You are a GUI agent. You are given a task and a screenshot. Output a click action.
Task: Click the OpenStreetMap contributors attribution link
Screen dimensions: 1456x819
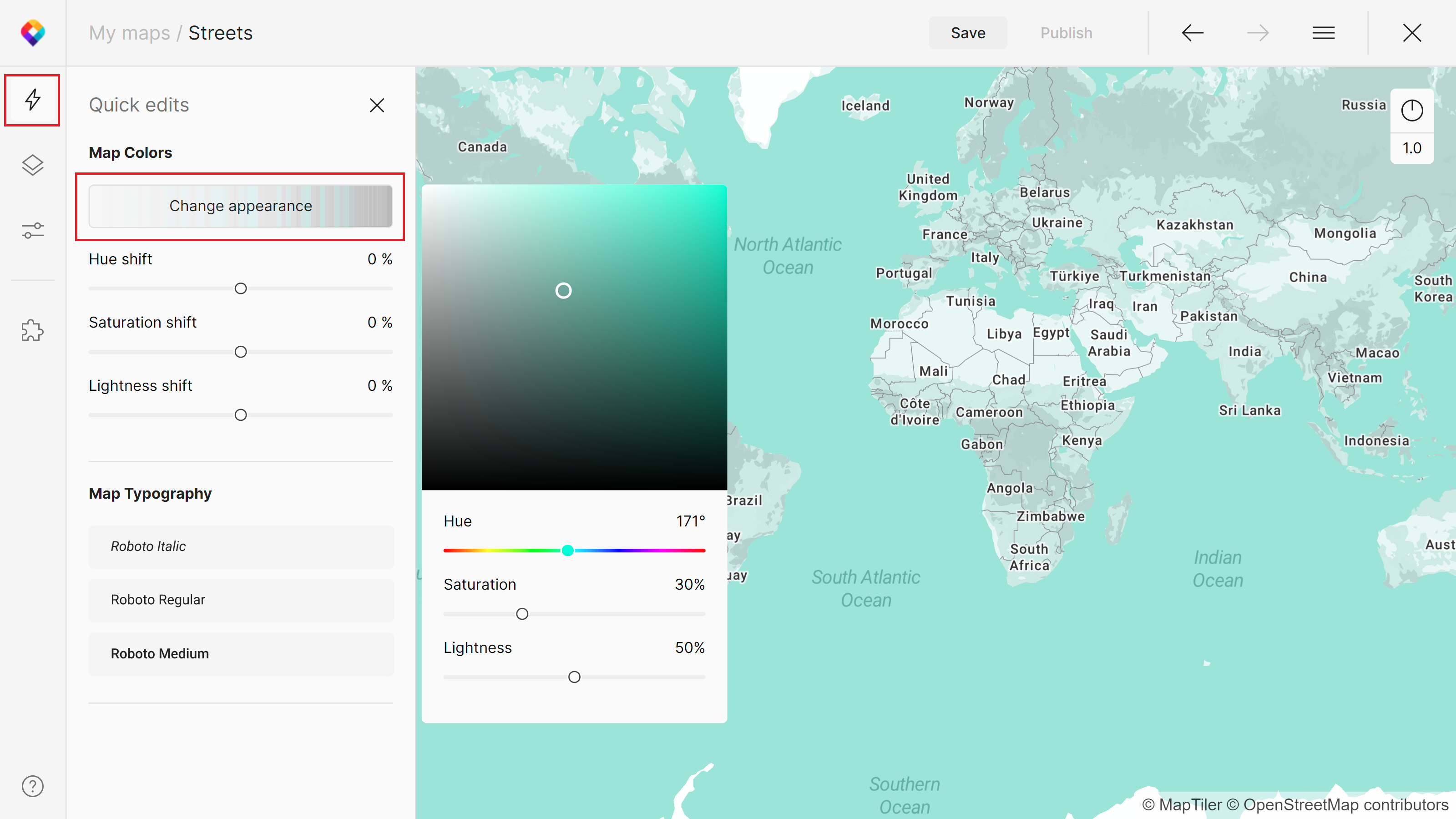point(1338,805)
